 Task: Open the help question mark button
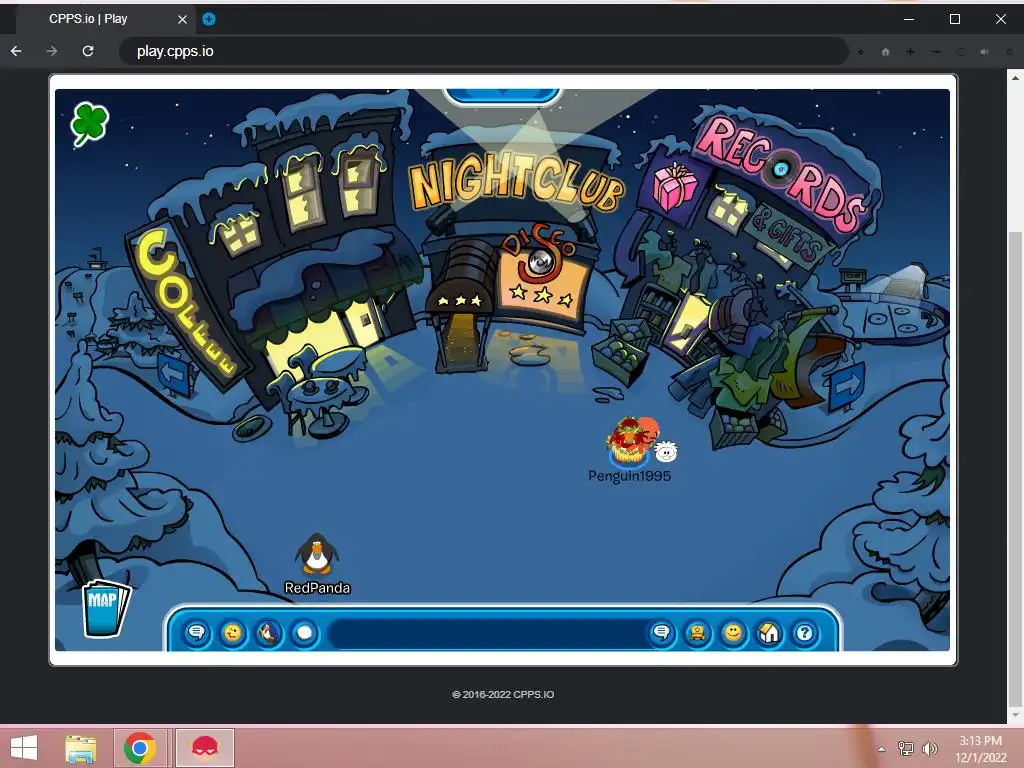805,633
